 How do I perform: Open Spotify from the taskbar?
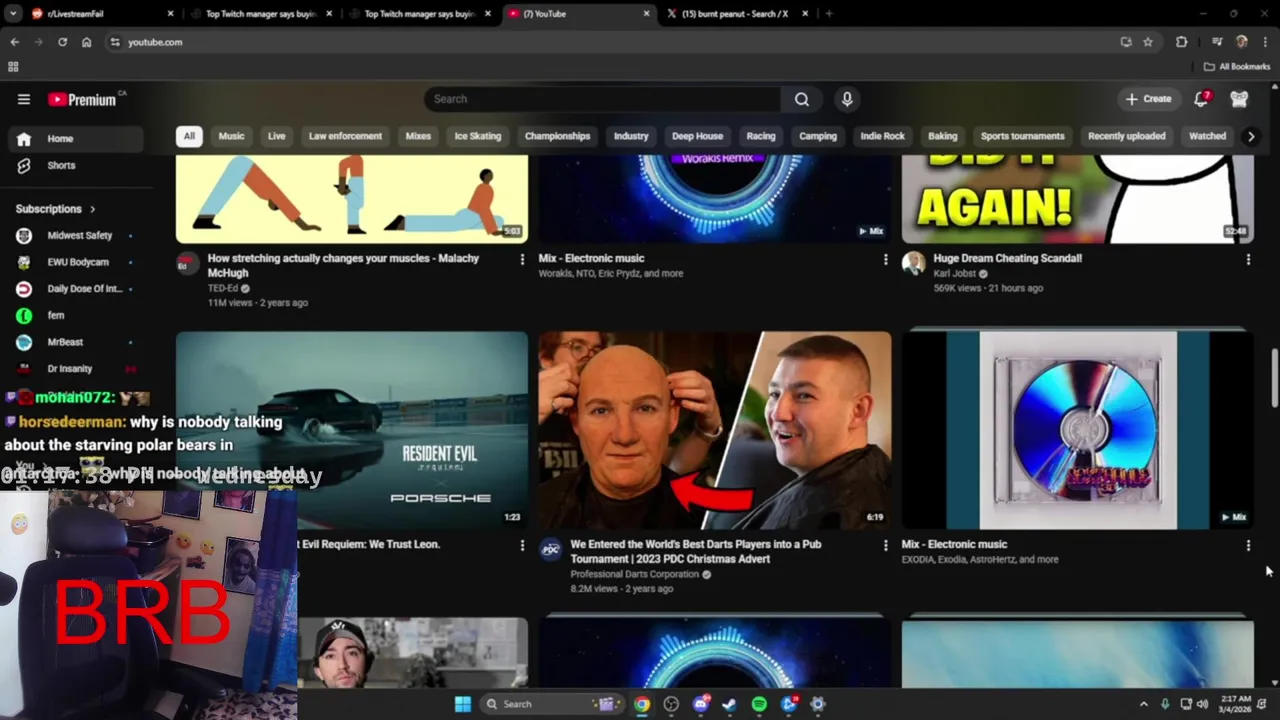(759, 704)
